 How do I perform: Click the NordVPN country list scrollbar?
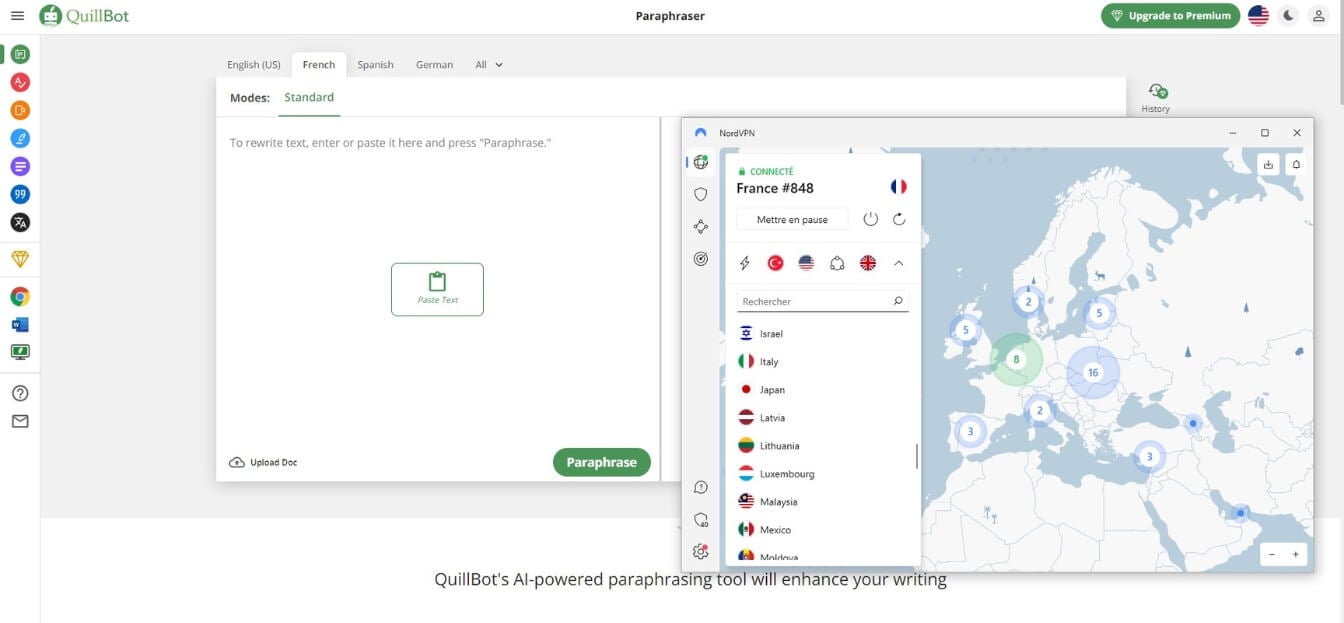[x=917, y=456]
